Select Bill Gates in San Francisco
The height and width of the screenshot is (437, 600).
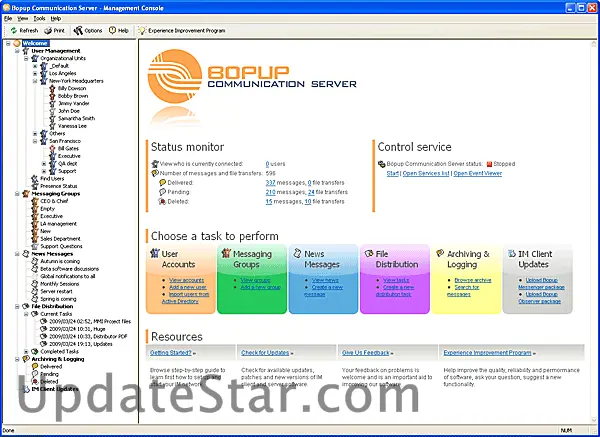[x=68, y=148]
